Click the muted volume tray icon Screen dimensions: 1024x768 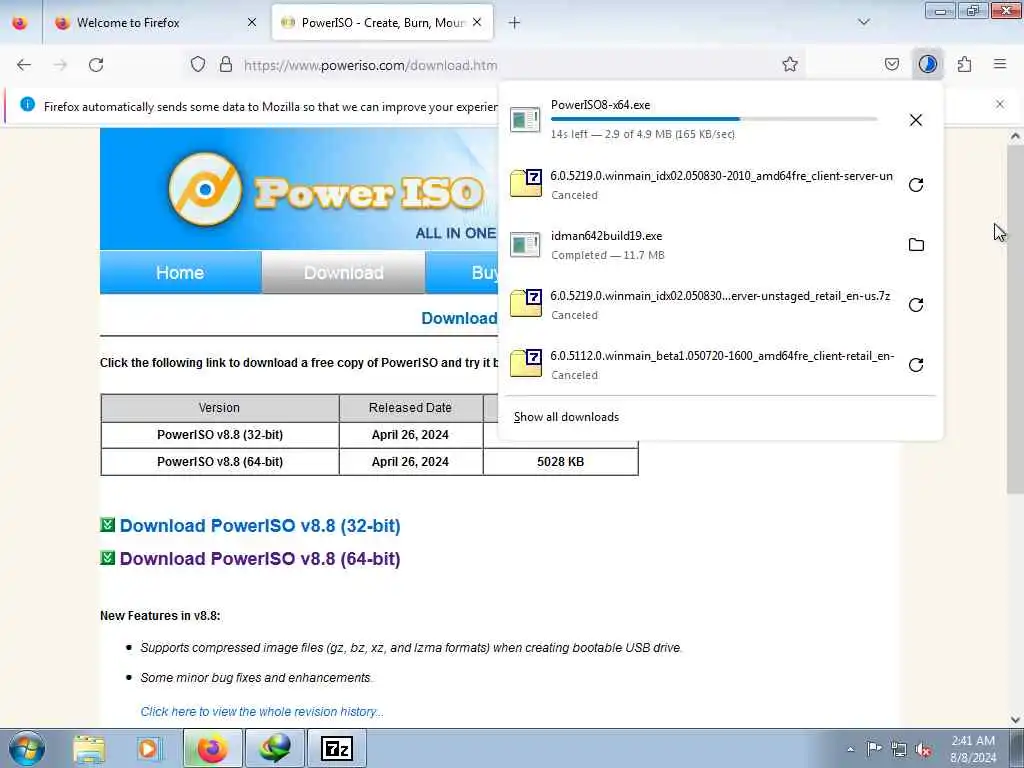pyautogui.click(x=923, y=749)
